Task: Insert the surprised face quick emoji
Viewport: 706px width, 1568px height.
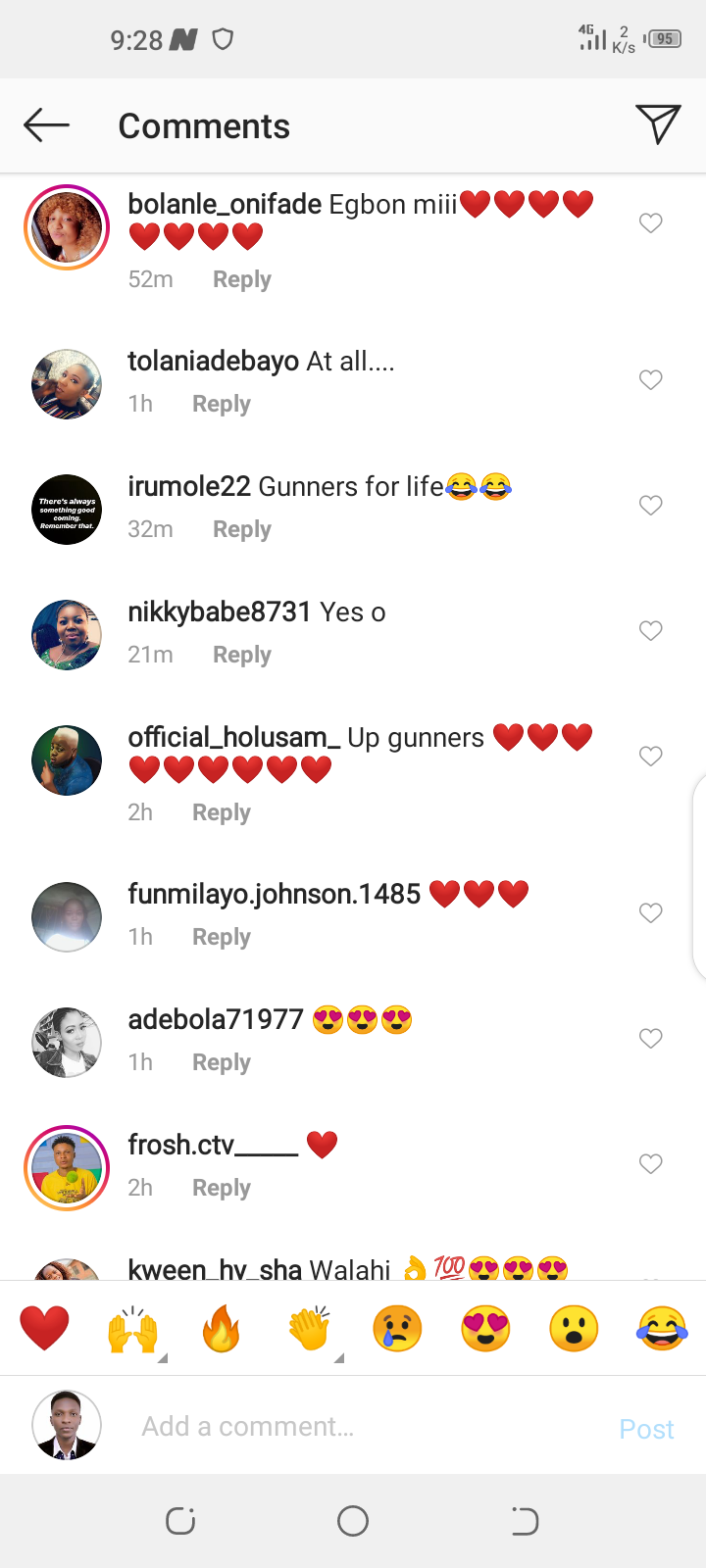Action: click(574, 1329)
